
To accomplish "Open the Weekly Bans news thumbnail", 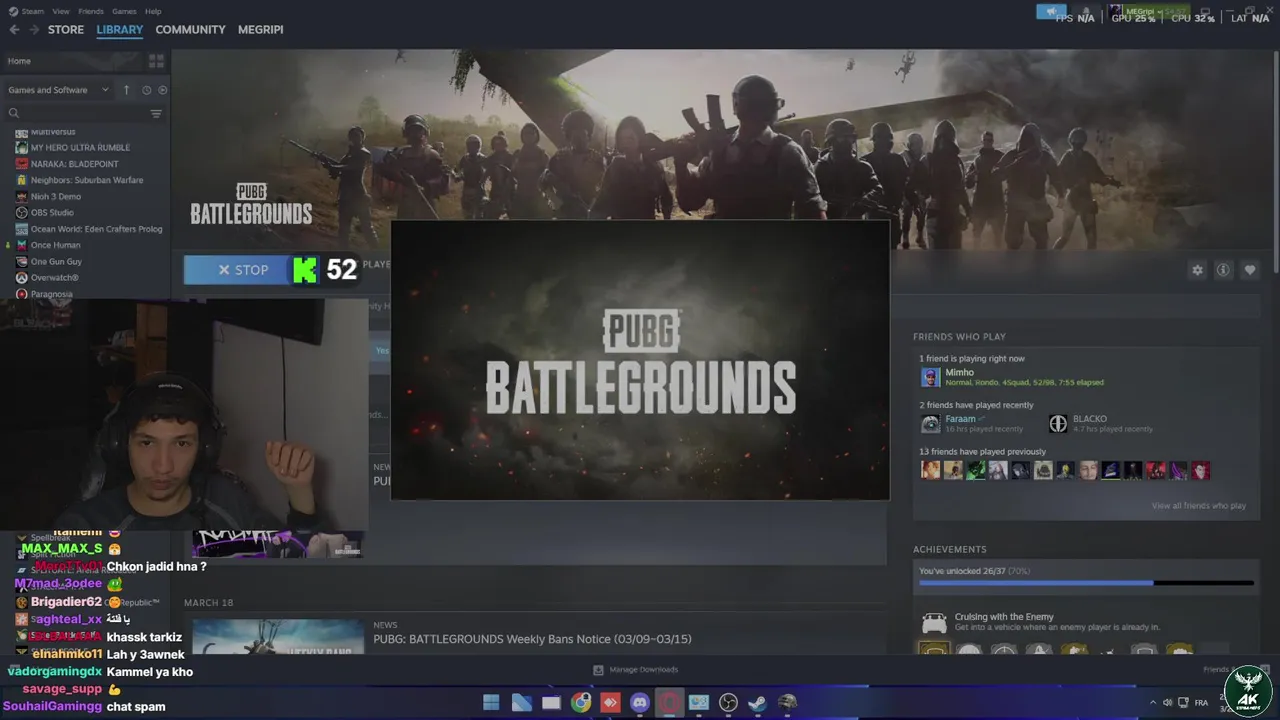I will [x=278, y=637].
